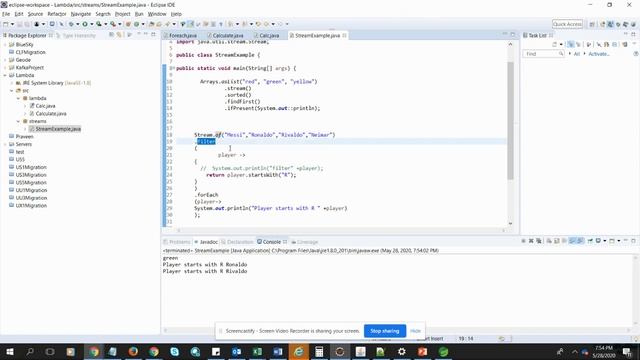Collapse the Lambda project node
The width and height of the screenshot is (640, 360).
[5, 75]
